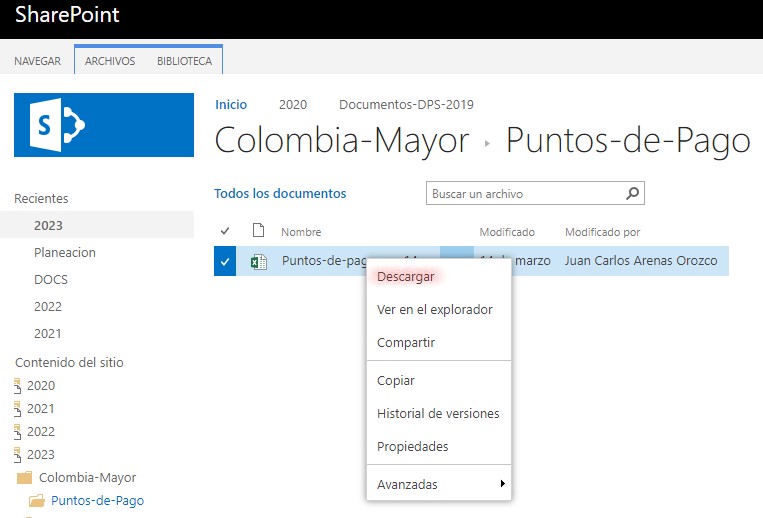Image resolution: width=763 pixels, height=518 pixels.
Task: Uncheck the selected Puntos-de-pago row checkbox
Action: click(x=225, y=261)
